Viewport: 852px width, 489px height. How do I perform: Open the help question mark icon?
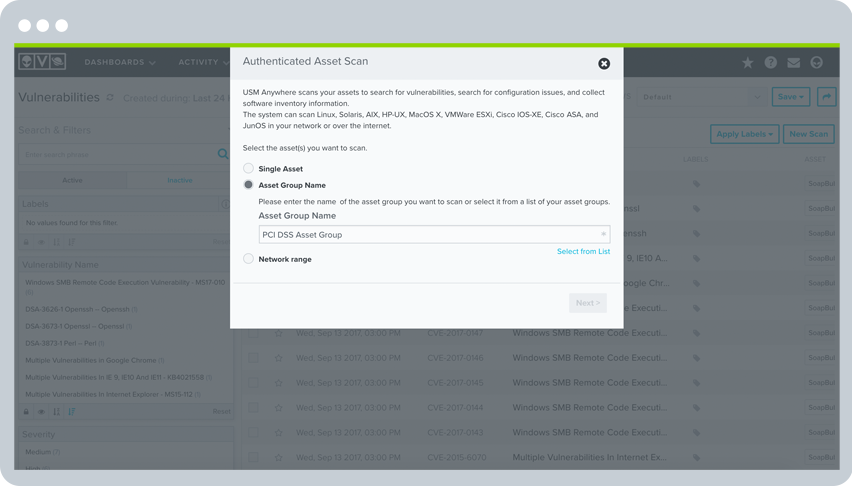click(x=771, y=63)
